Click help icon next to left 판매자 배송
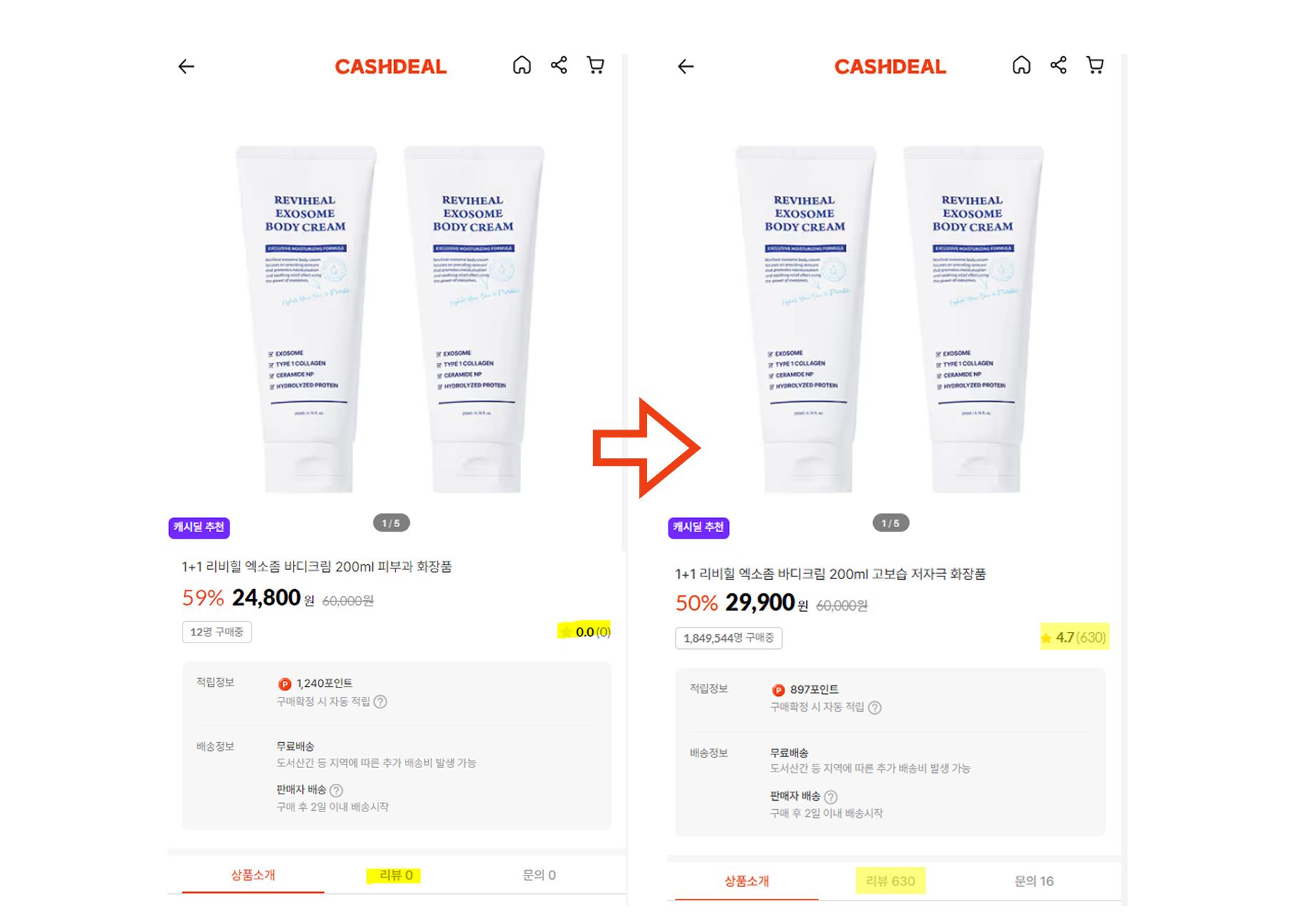This screenshot has height=924, width=1295. tap(336, 790)
